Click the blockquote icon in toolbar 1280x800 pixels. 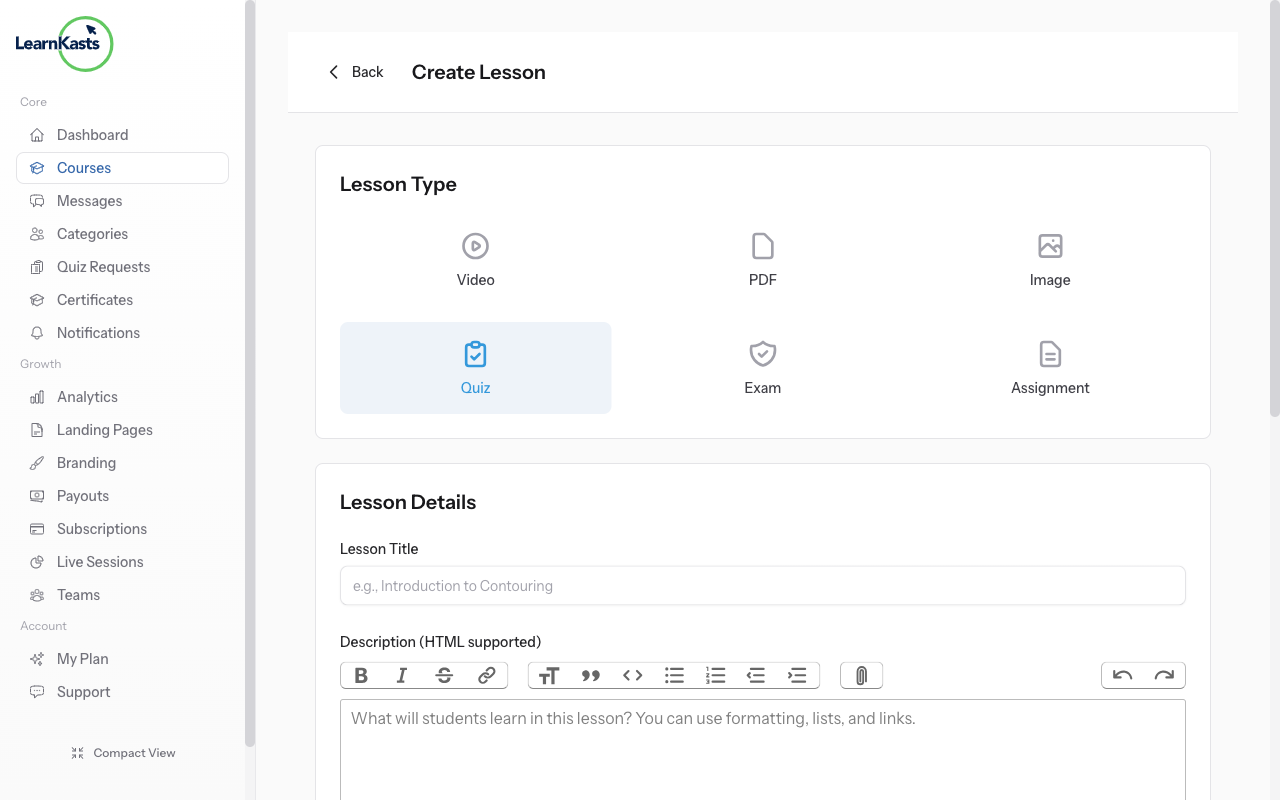(591, 676)
